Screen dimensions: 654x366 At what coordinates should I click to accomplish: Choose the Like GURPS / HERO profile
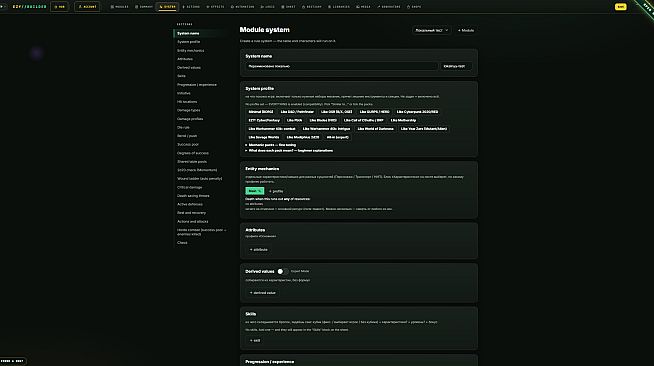[374, 112]
